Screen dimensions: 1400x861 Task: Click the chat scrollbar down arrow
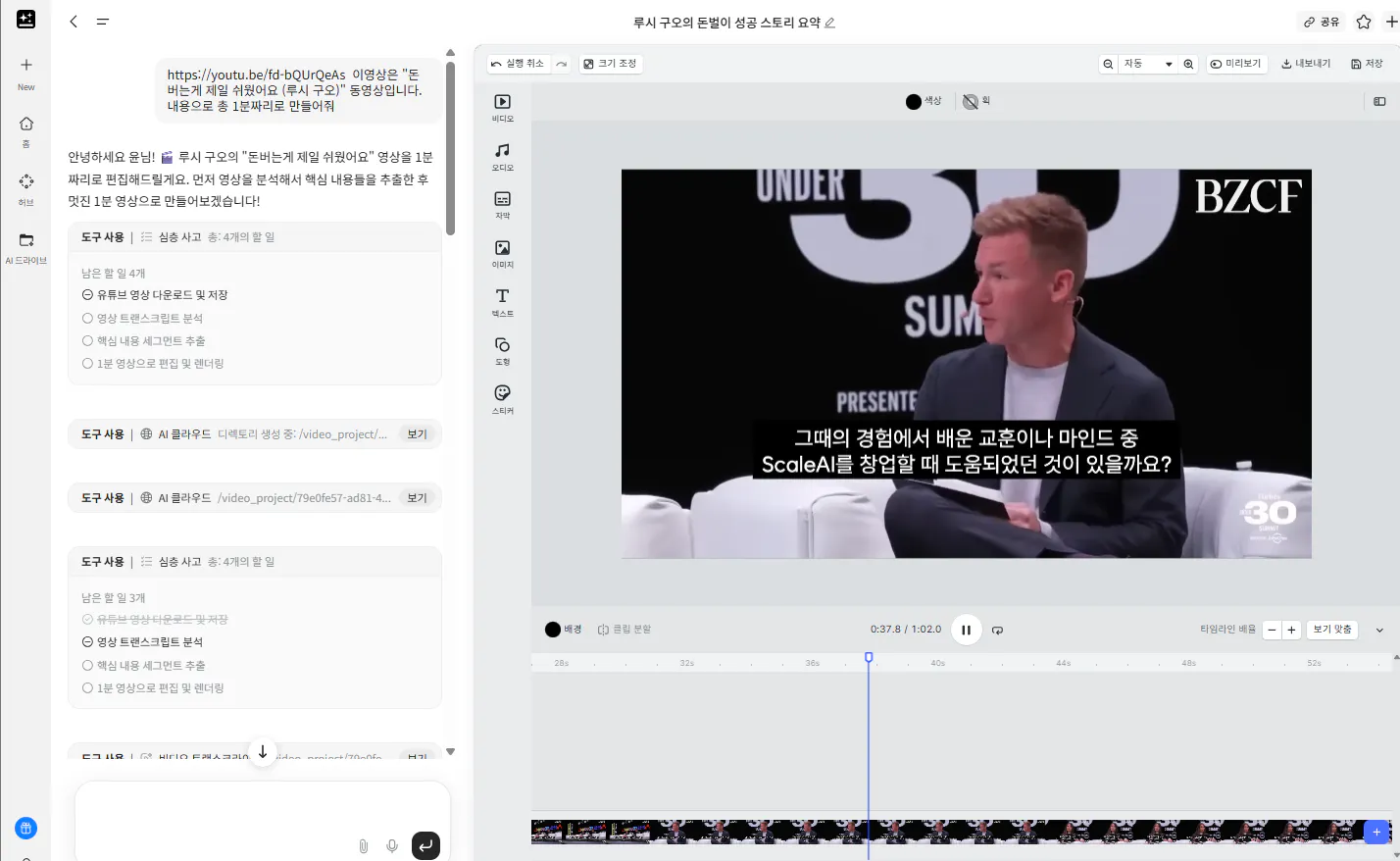point(450,752)
